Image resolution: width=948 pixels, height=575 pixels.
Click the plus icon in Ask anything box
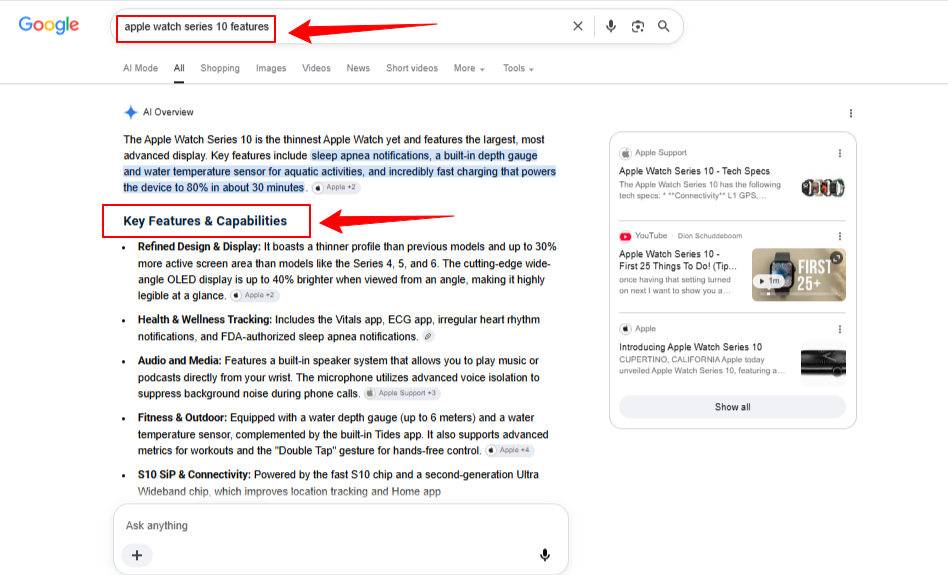tap(137, 555)
